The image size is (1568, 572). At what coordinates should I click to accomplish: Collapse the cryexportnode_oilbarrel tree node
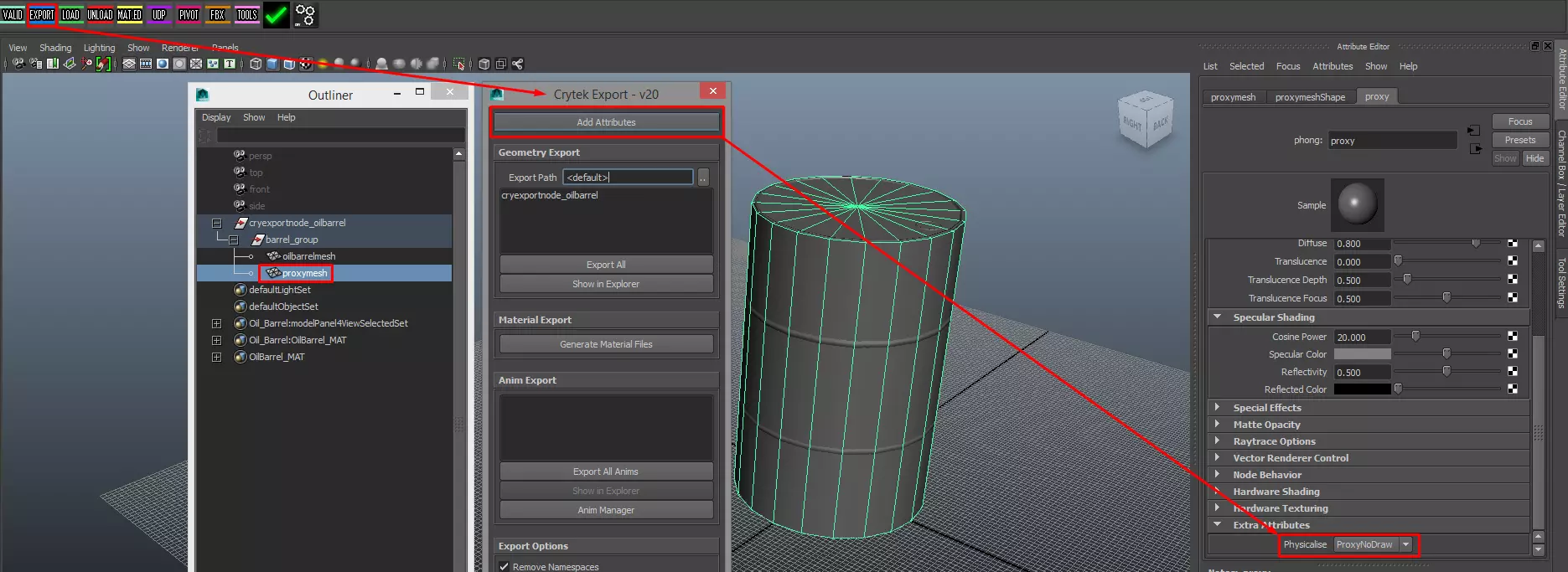216,223
